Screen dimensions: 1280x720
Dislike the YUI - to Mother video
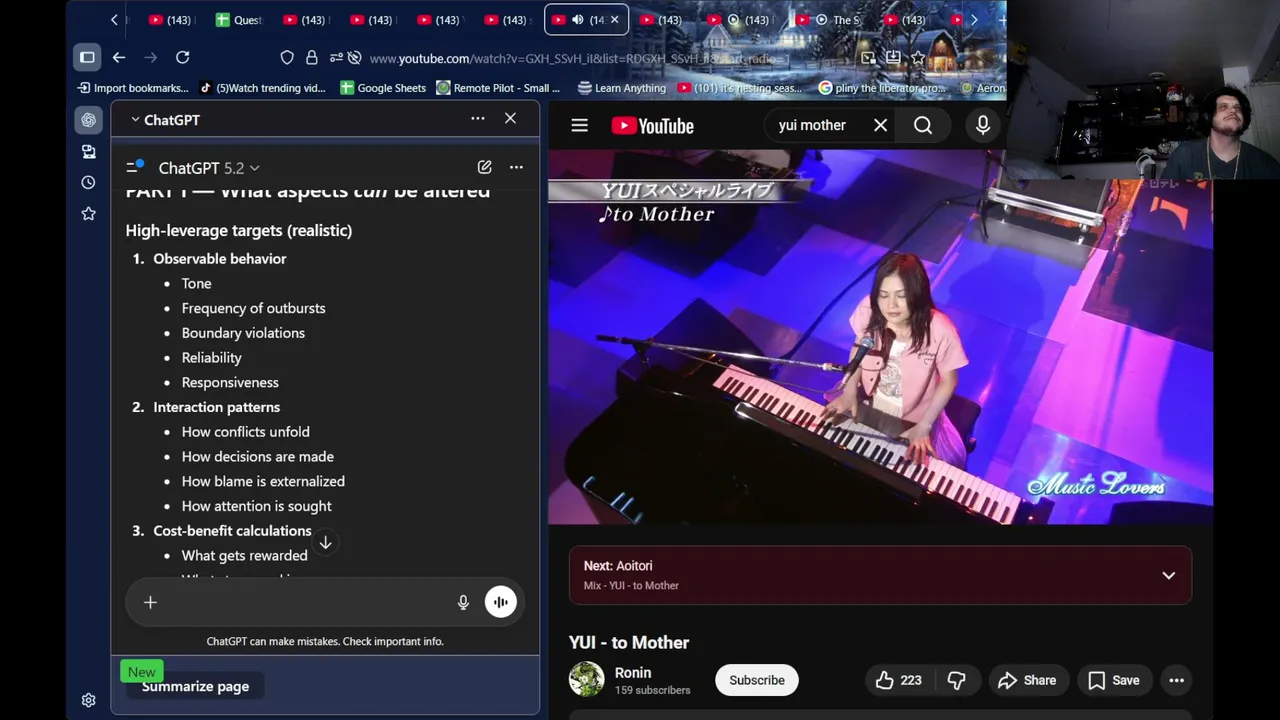click(956, 680)
